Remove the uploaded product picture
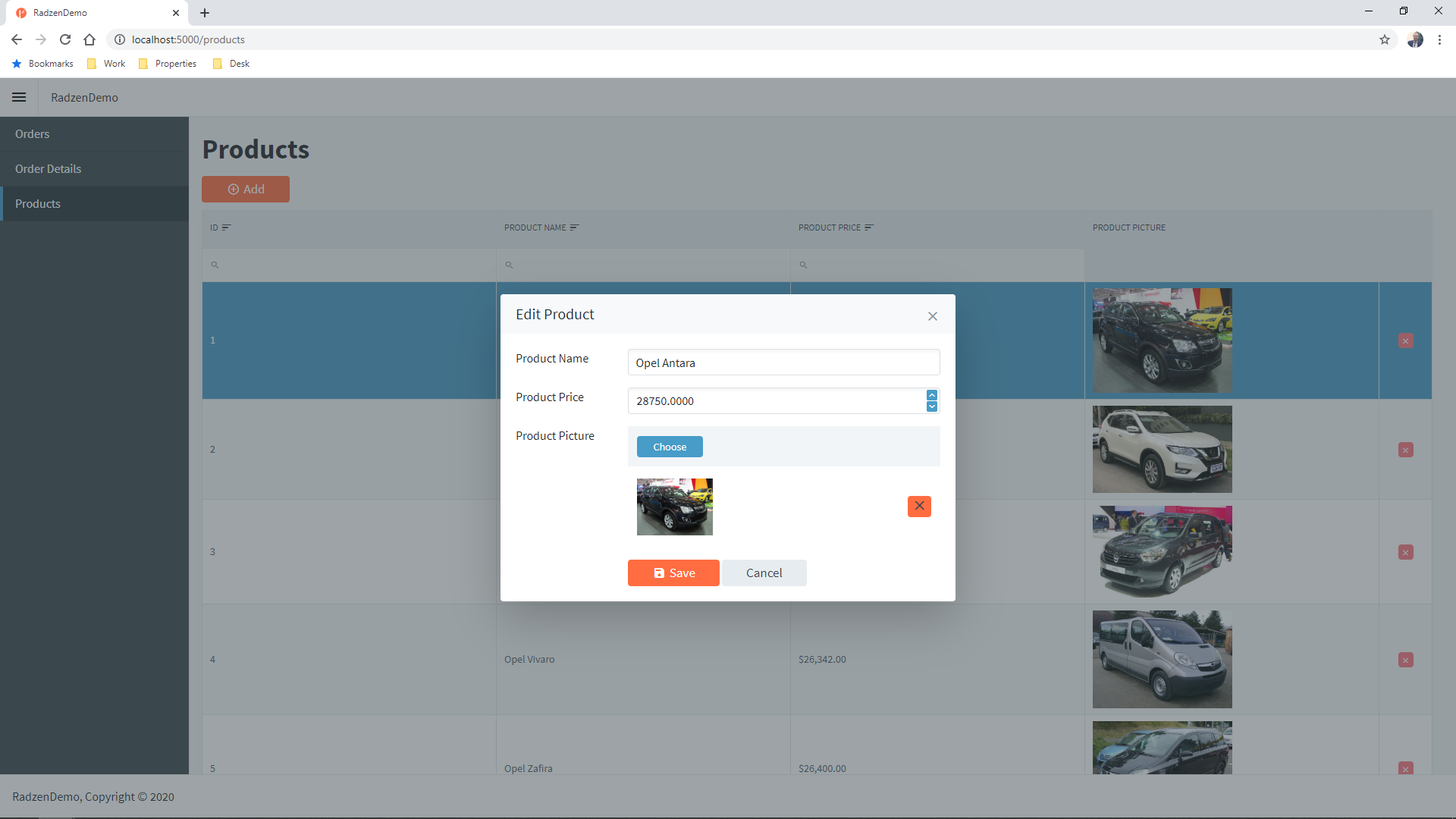 click(x=919, y=506)
